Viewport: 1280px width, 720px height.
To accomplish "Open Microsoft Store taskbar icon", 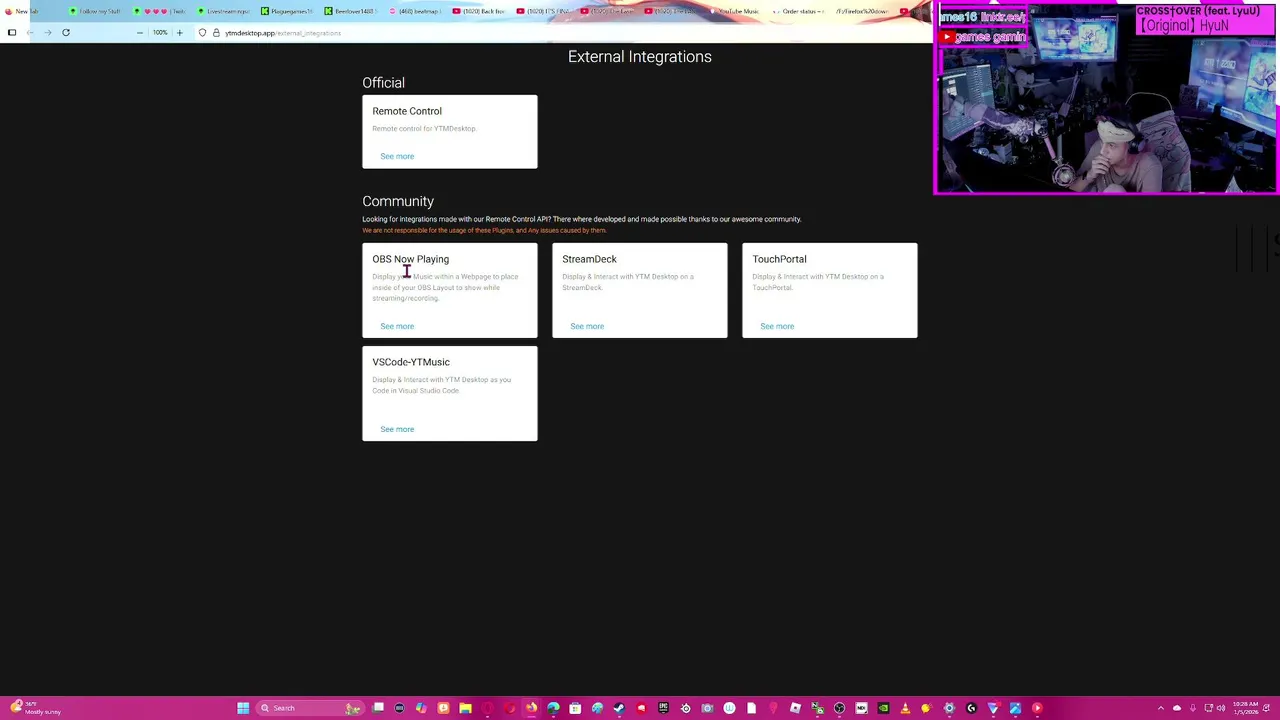I will pyautogui.click(x=575, y=708).
